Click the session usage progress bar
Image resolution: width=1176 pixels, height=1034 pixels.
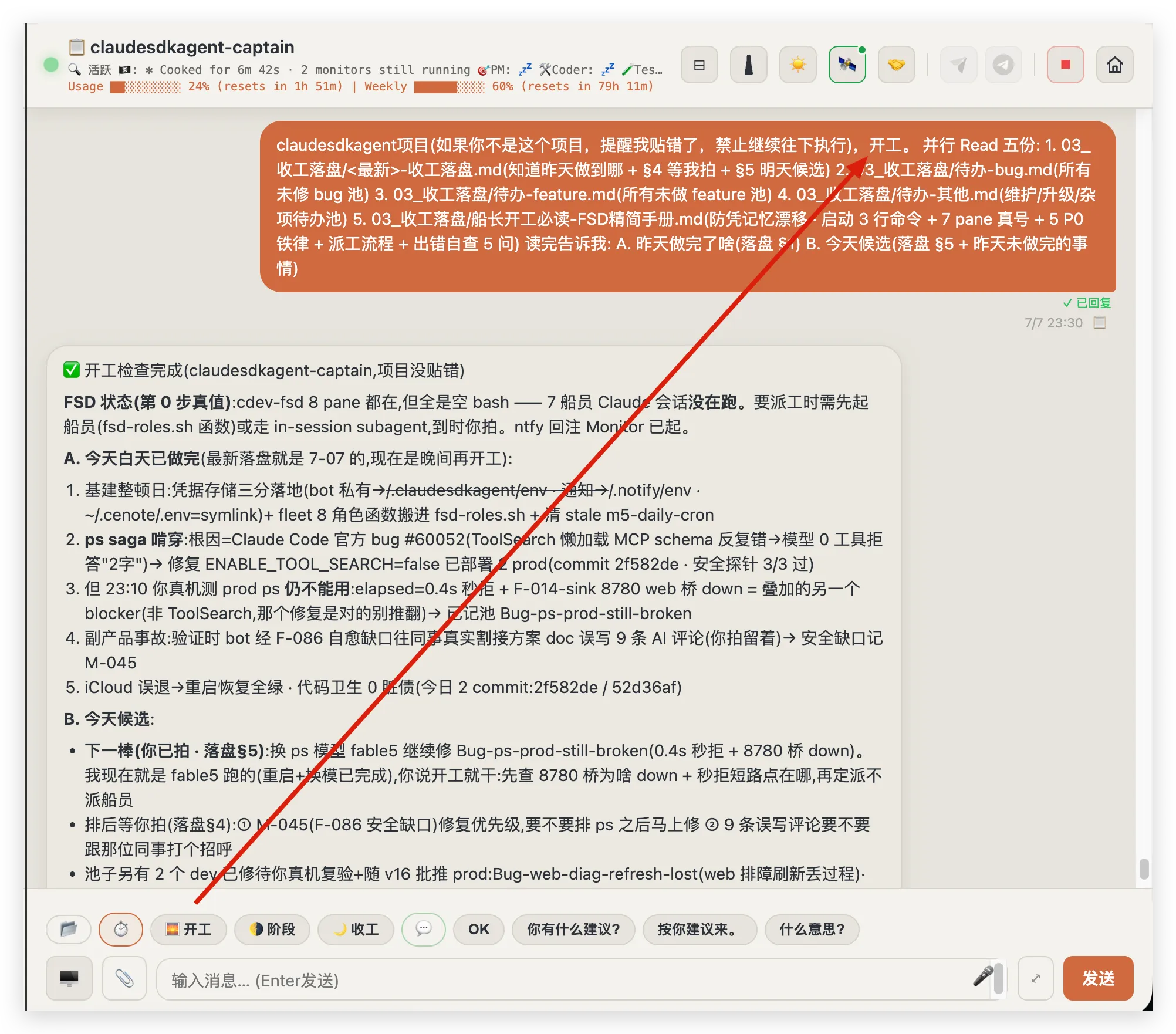click(x=146, y=87)
